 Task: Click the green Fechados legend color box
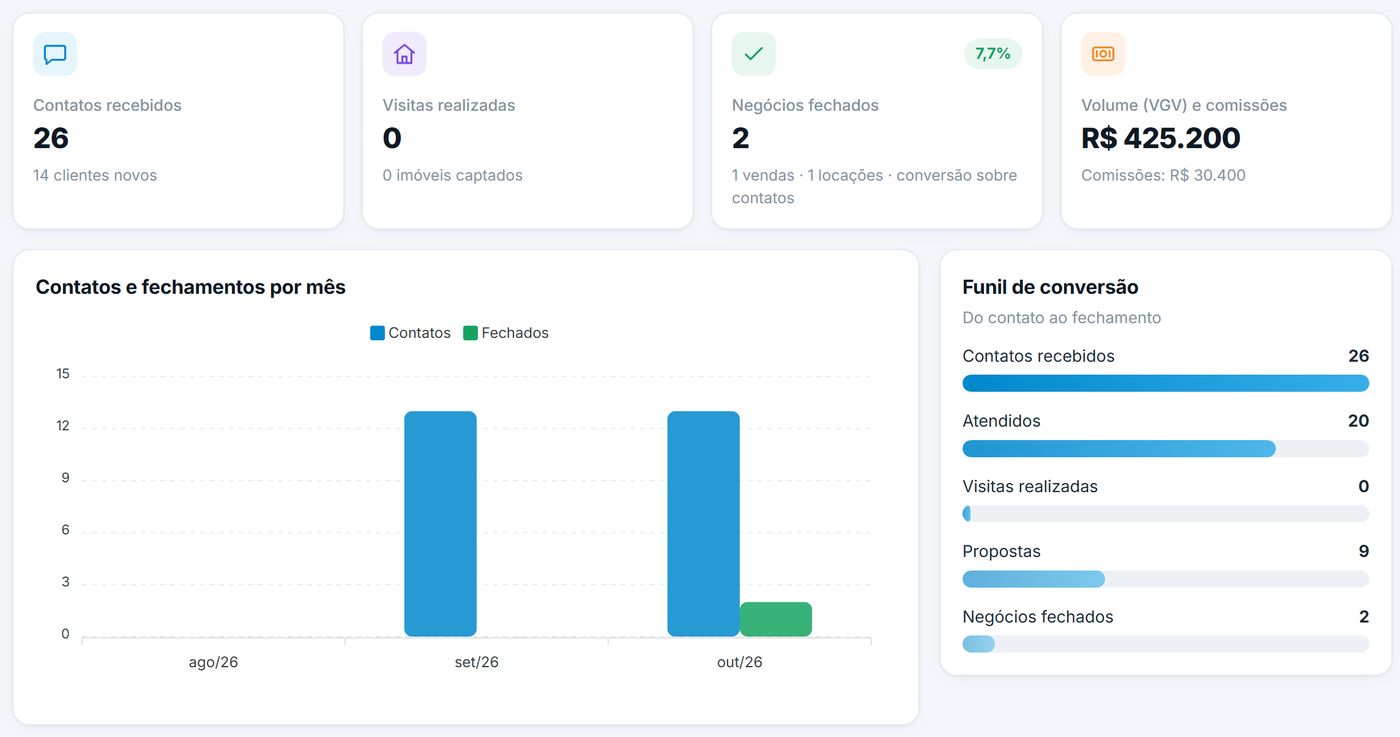click(470, 333)
